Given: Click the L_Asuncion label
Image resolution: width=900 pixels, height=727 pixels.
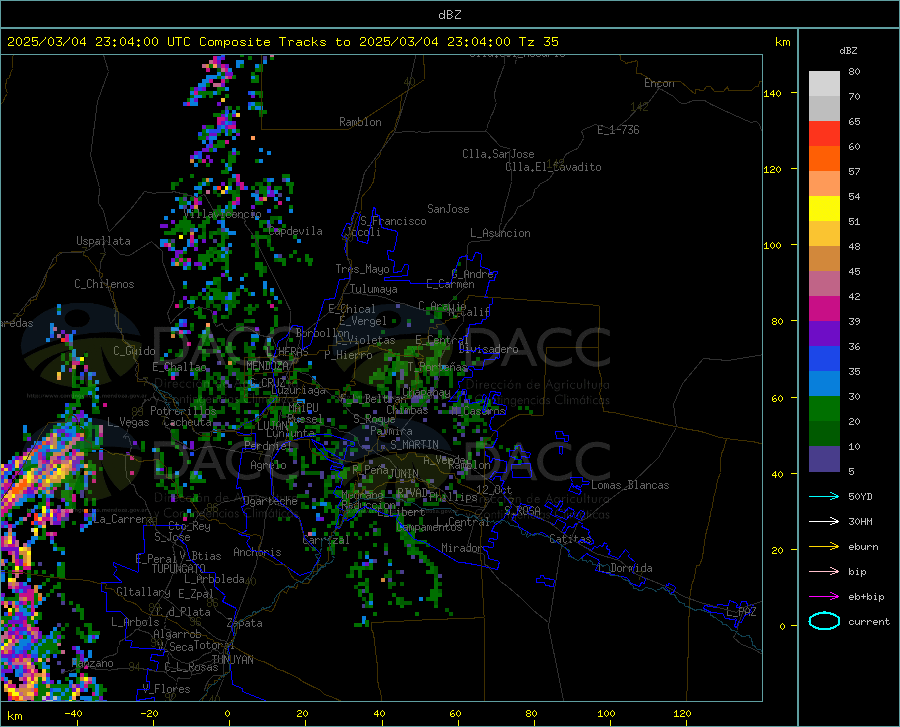Looking at the screenshot, I should pos(500,233).
